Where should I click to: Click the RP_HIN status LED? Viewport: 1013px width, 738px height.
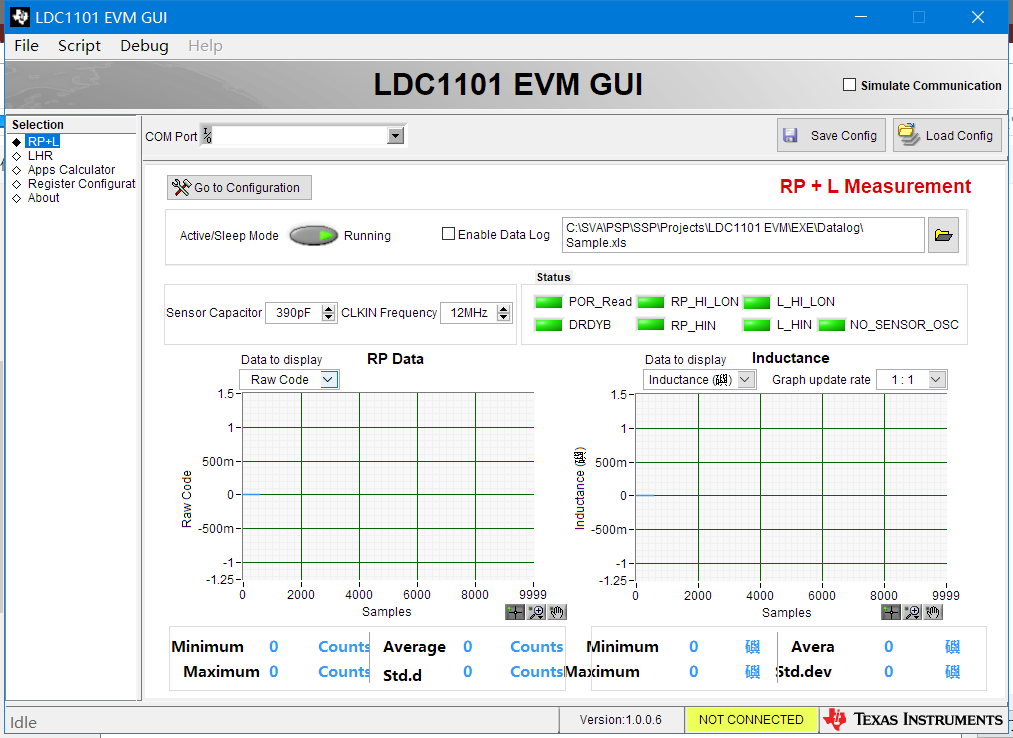pyautogui.click(x=651, y=324)
